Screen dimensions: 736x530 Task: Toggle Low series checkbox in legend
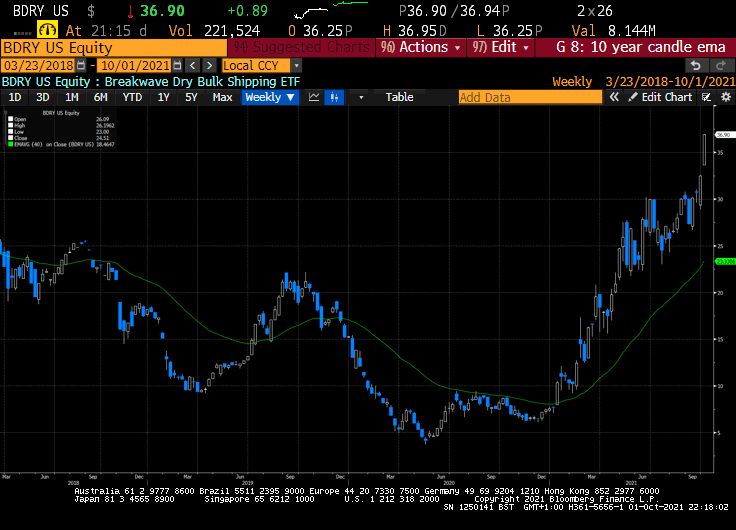(x=10, y=131)
